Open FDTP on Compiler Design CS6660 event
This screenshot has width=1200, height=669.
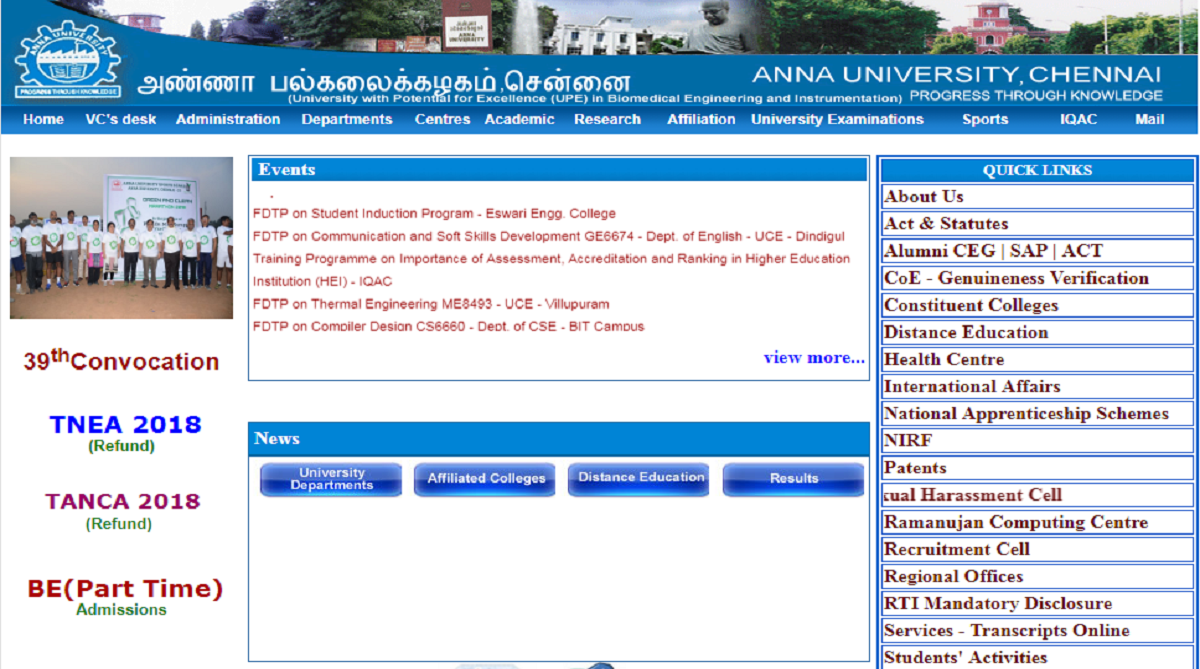(448, 326)
